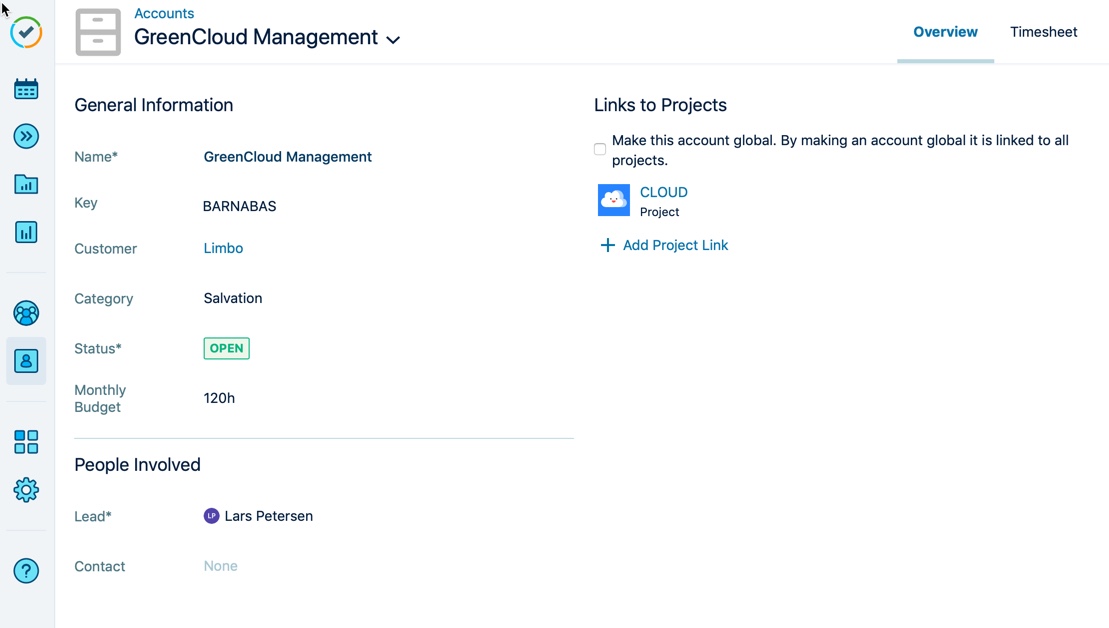Select the Overview tab

click(x=945, y=32)
